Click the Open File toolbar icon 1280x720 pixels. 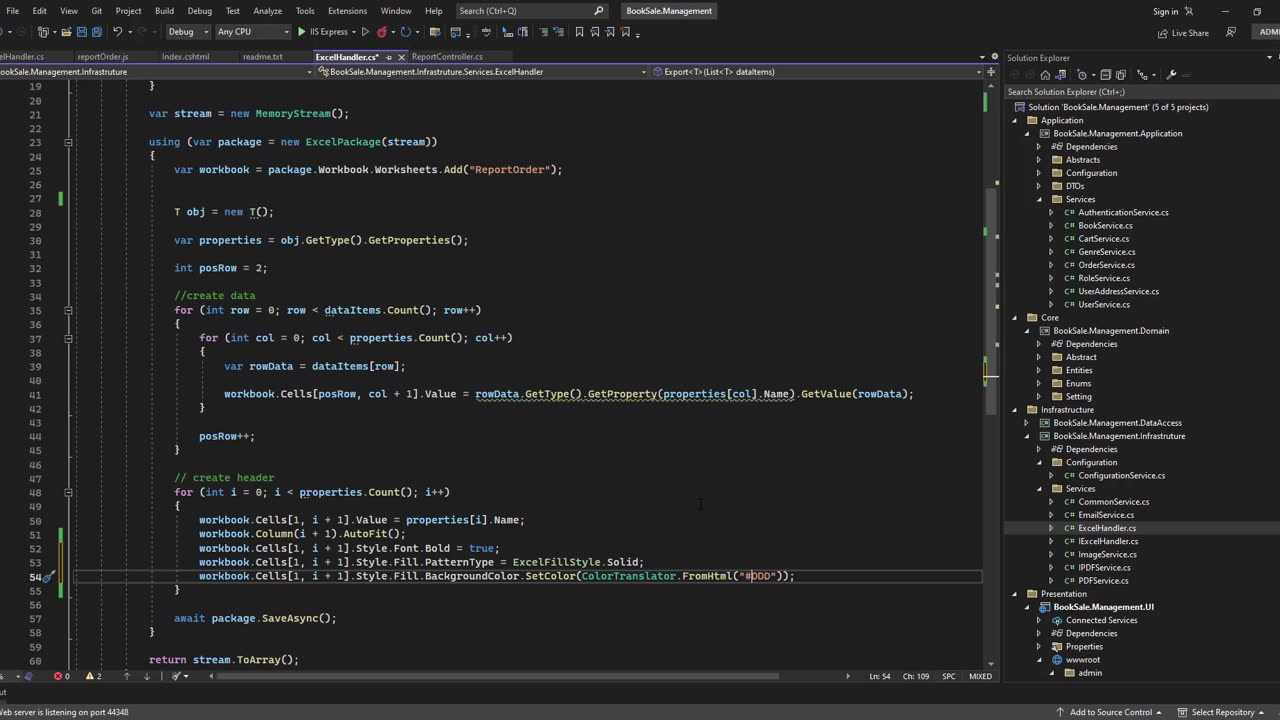tap(66, 32)
